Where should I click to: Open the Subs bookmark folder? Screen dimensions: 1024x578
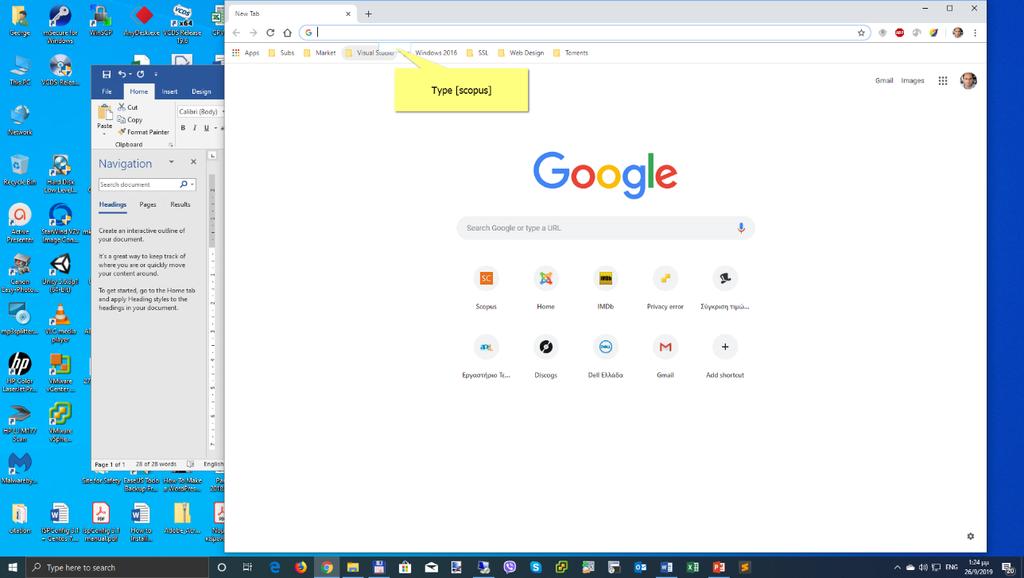click(281, 53)
